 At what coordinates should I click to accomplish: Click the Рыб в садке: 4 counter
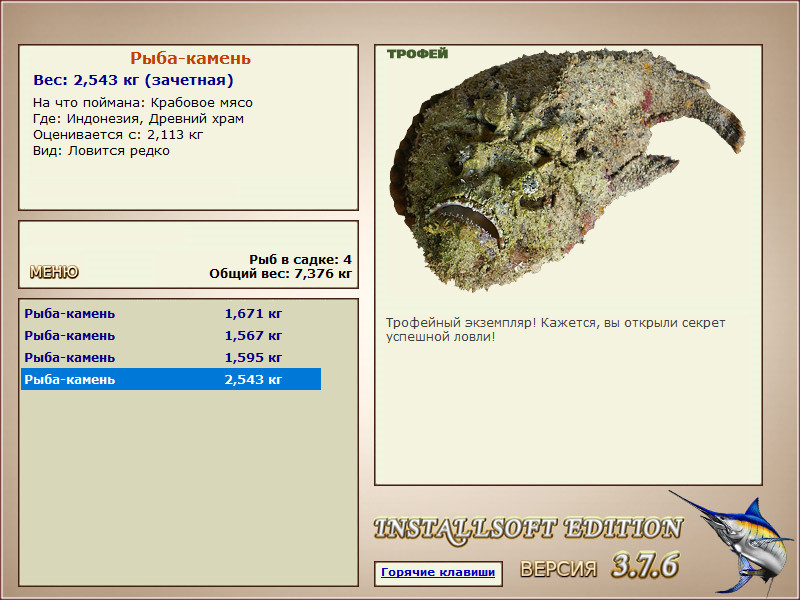pos(301,259)
